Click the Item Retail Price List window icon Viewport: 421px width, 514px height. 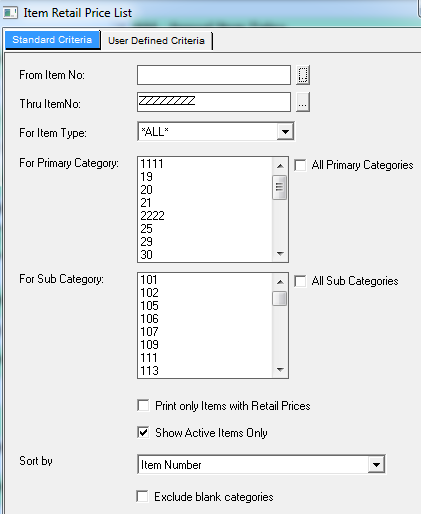click(10, 13)
